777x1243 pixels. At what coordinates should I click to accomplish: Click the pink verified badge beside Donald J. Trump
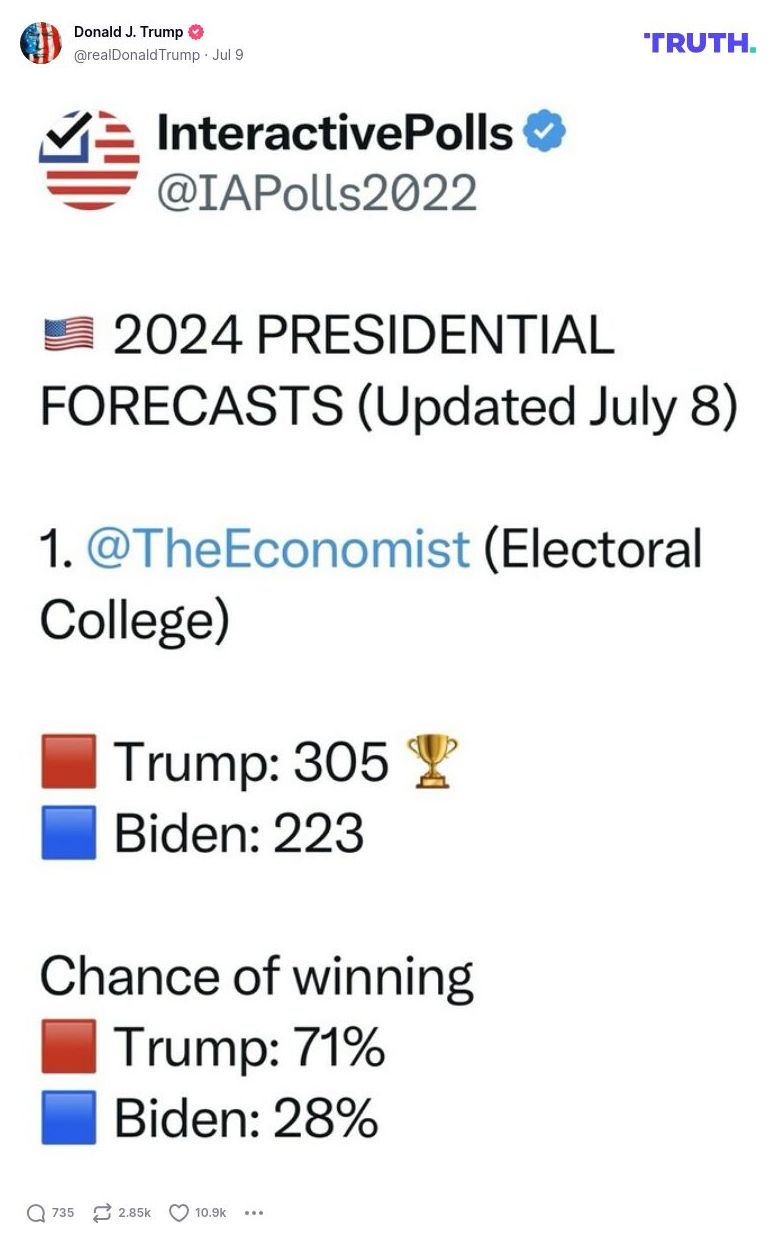point(196,31)
